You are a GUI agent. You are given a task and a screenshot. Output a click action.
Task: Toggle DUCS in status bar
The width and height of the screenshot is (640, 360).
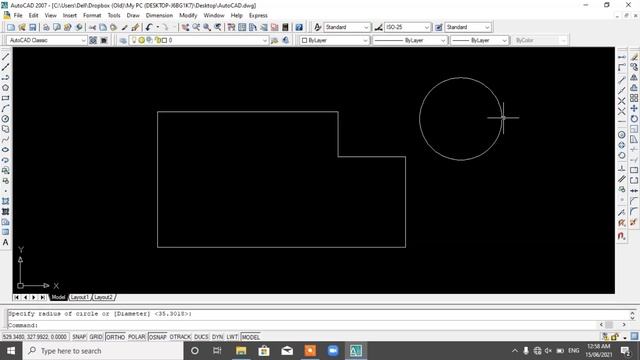(201, 337)
